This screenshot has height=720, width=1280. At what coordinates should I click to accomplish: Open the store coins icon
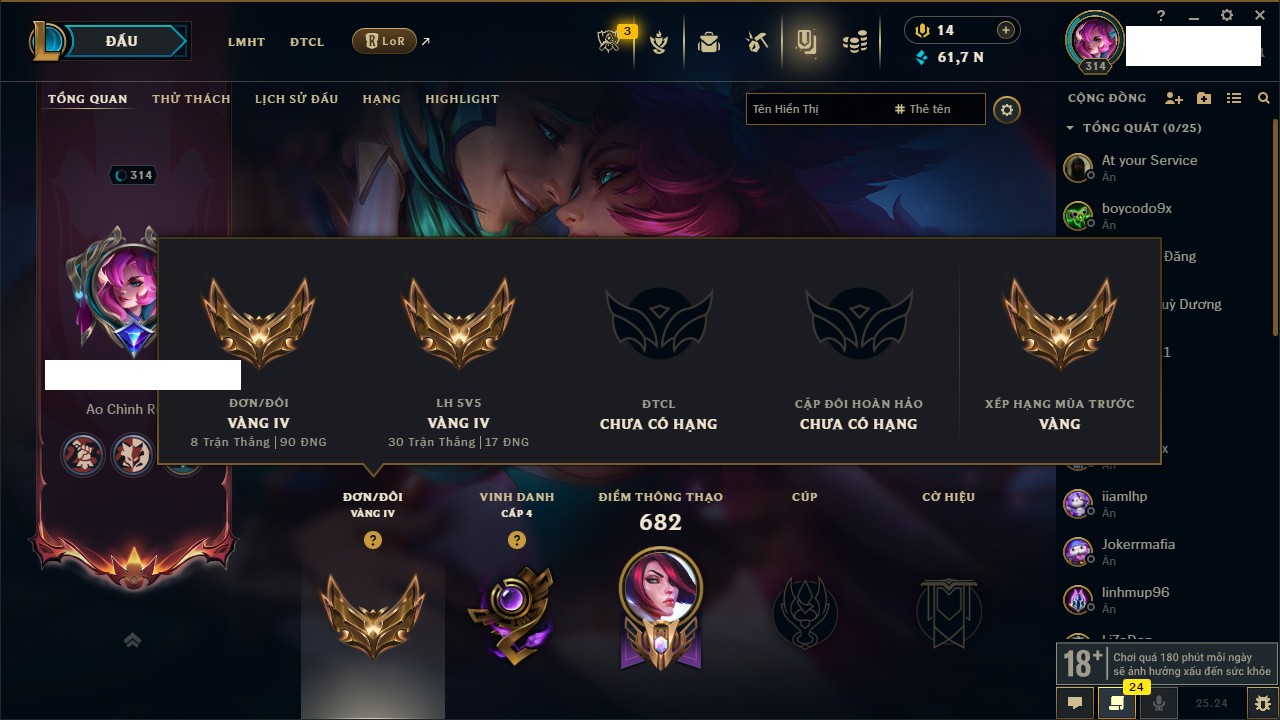[x=854, y=42]
